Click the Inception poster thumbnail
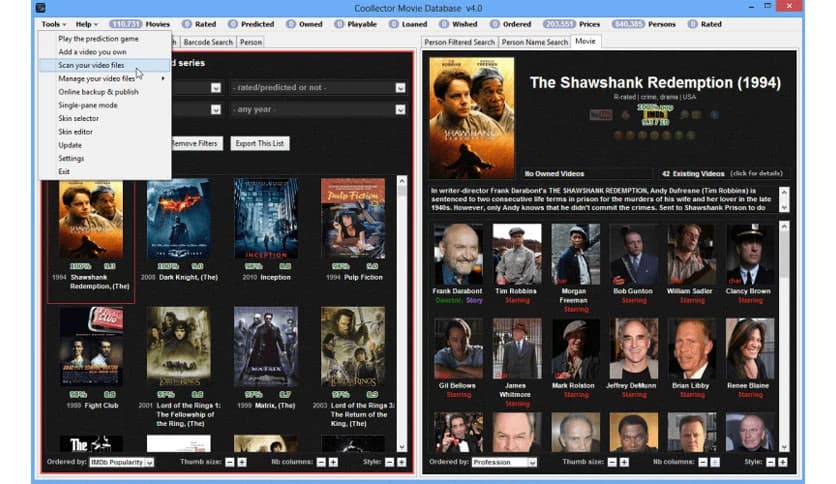The width and height of the screenshot is (836, 484). [266, 219]
